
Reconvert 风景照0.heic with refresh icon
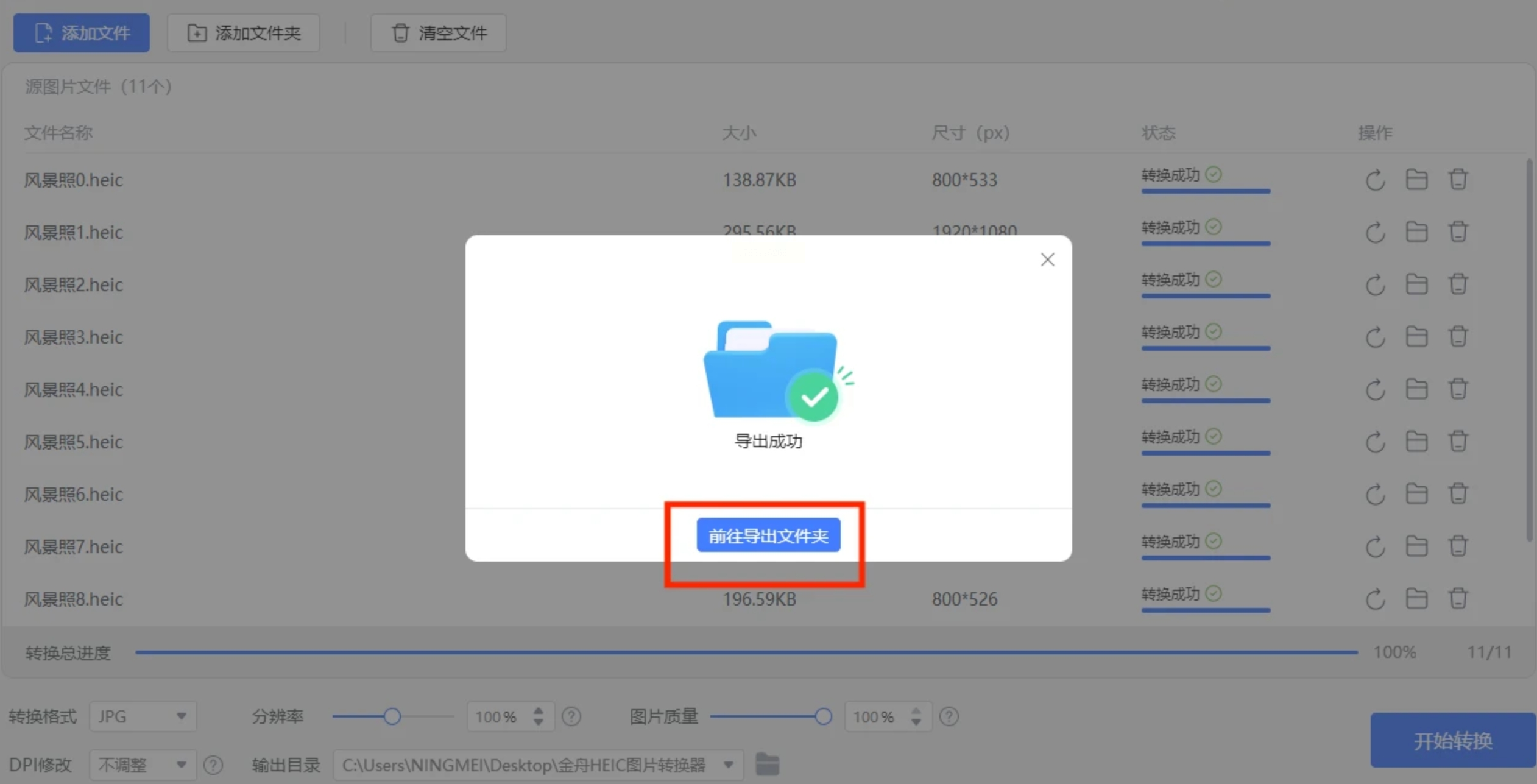[x=1374, y=180]
